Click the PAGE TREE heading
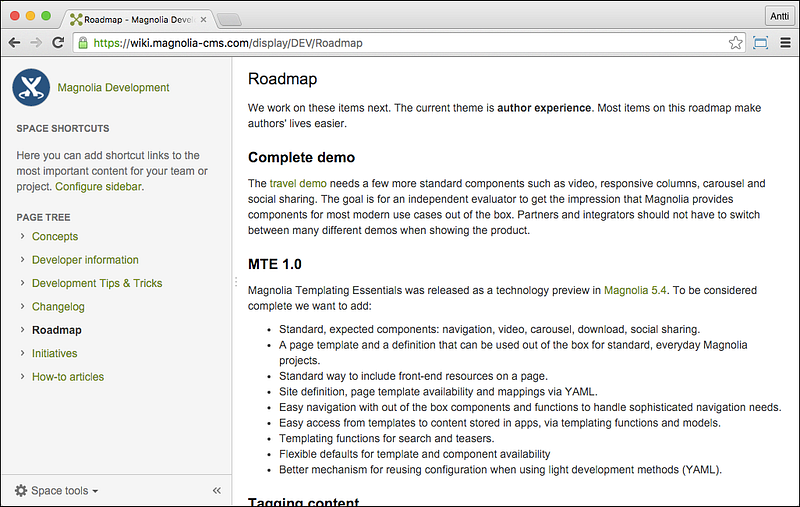The image size is (800, 507). pyautogui.click(x=43, y=217)
